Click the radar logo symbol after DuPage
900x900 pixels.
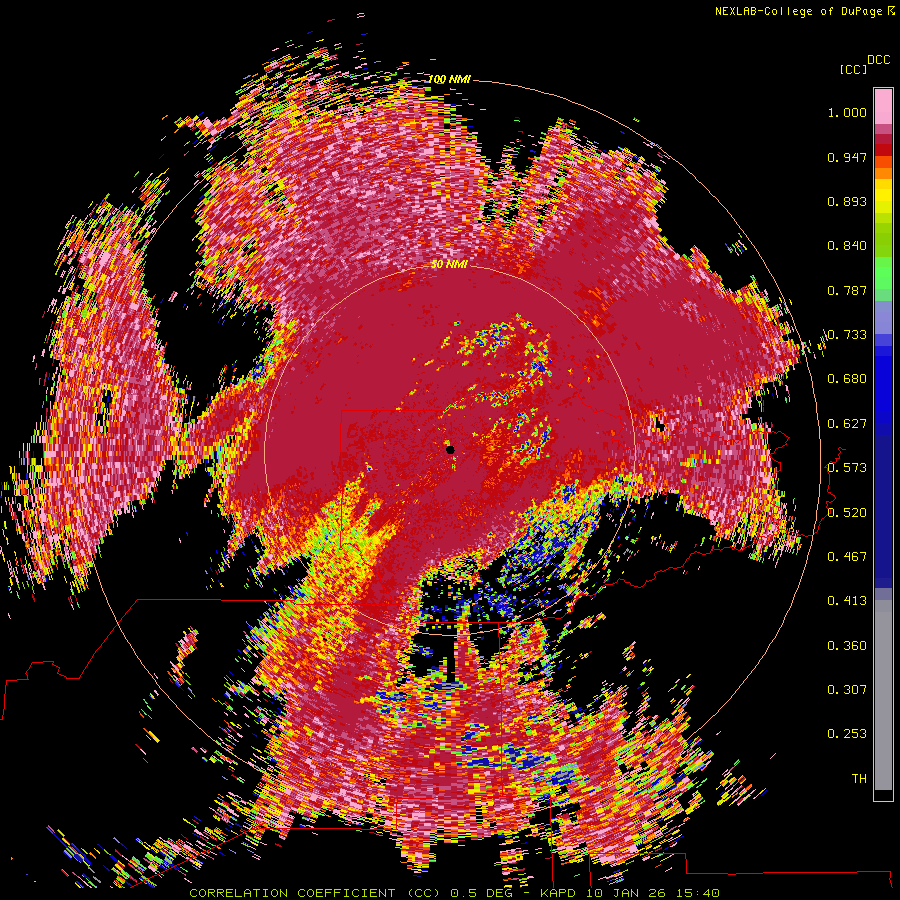891,11
